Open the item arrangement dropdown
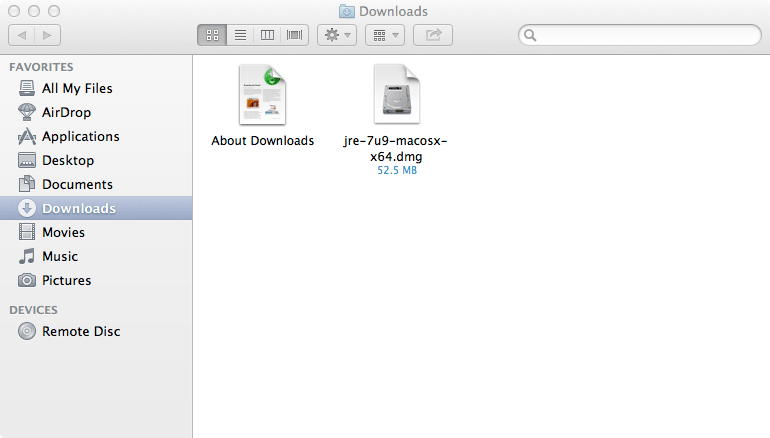The height and width of the screenshot is (438, 770). point(383,35)
